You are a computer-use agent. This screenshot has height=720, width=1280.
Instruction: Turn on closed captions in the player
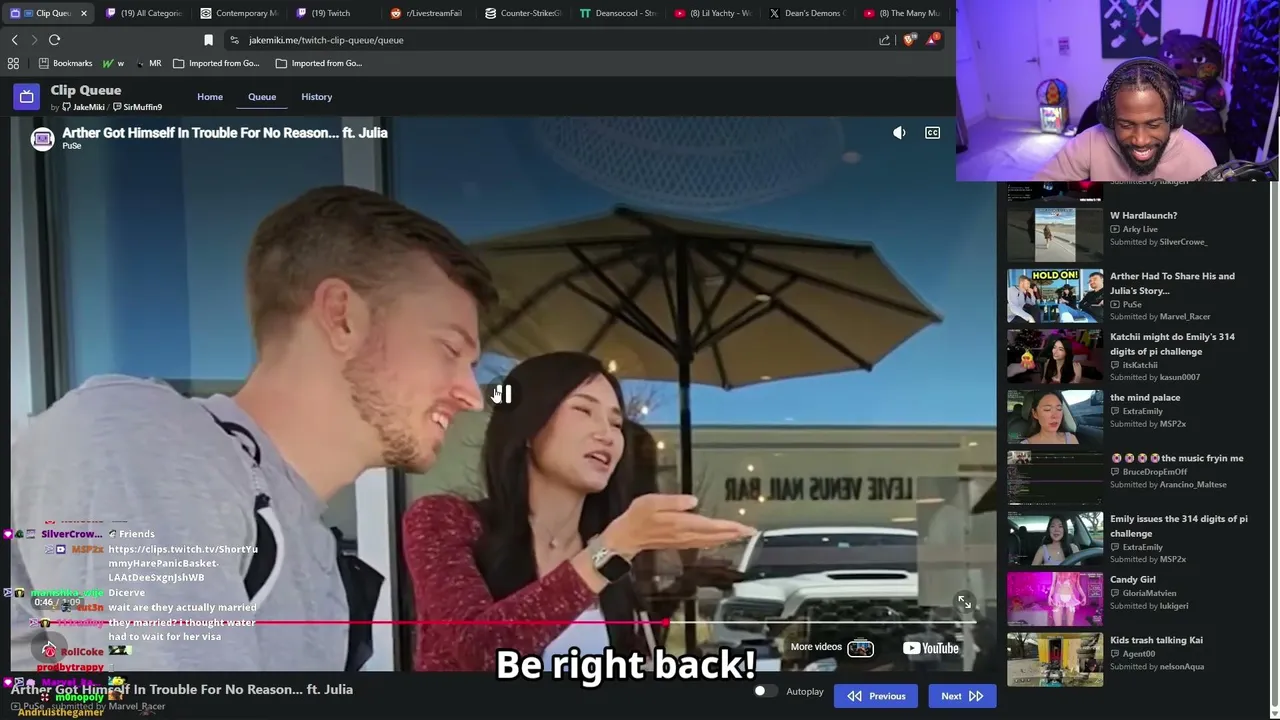click(x=932, y=133)
